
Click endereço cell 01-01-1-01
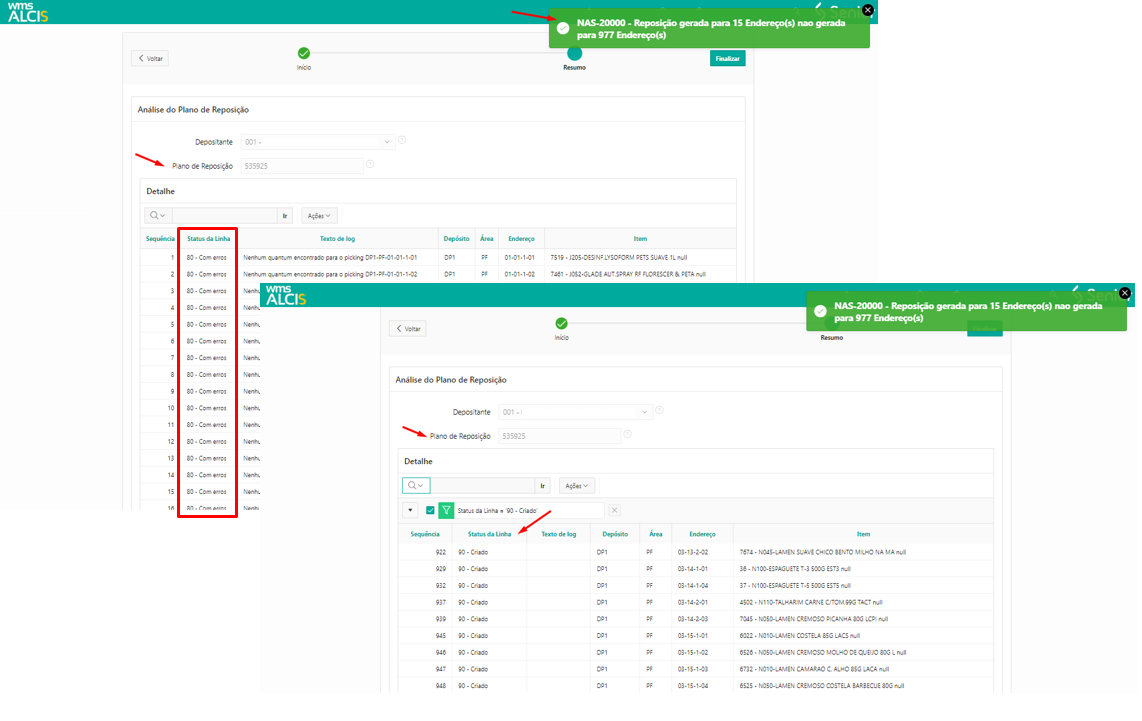point(519,258)
